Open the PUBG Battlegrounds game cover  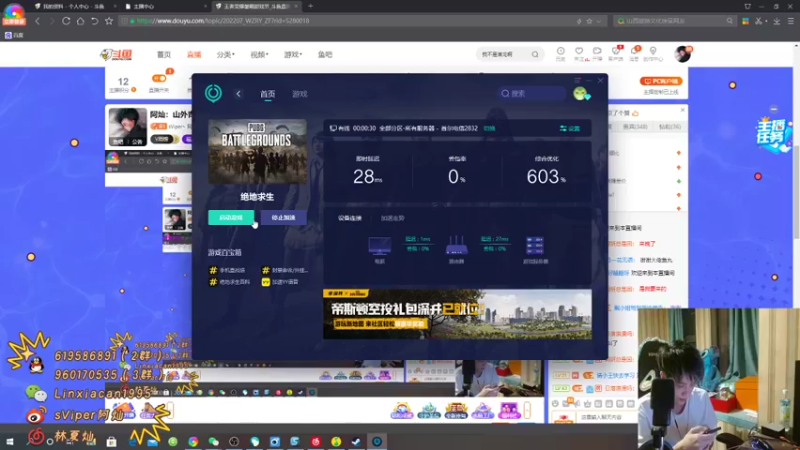[x=258, y=151]
